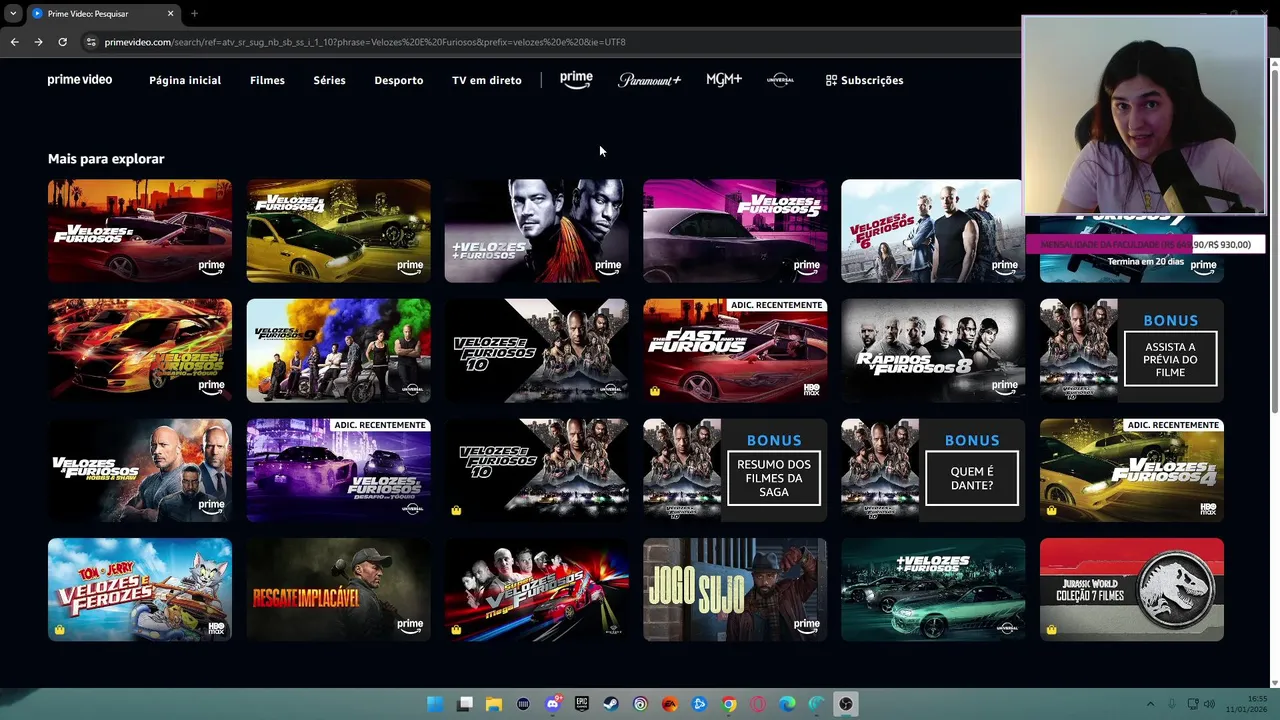Open Rápidos e Furiosos 8 thumbnail
The width and height of the screenshot is (1280, 720).
coord(933,351)
